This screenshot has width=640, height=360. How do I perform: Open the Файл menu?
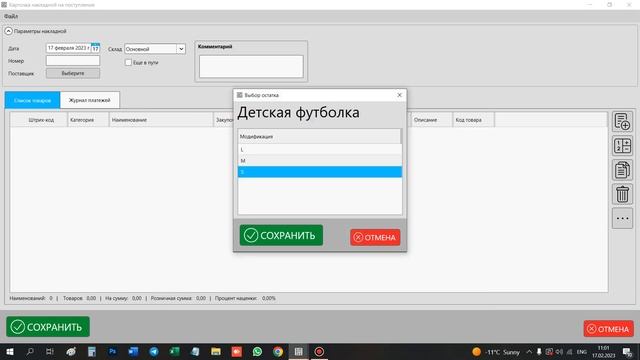(11, 16)
